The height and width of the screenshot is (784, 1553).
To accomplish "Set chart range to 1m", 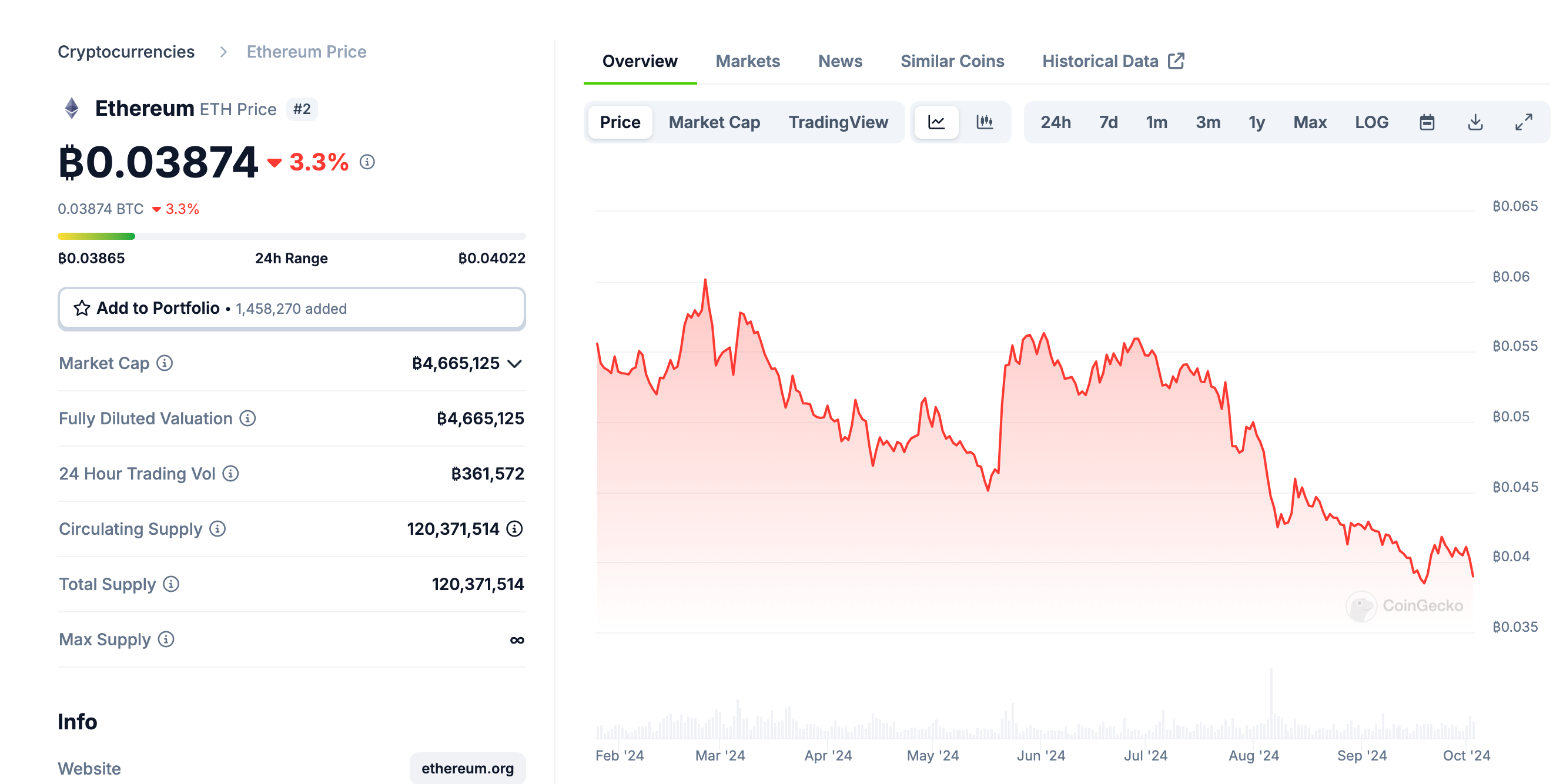I will tap(1156, 122).
